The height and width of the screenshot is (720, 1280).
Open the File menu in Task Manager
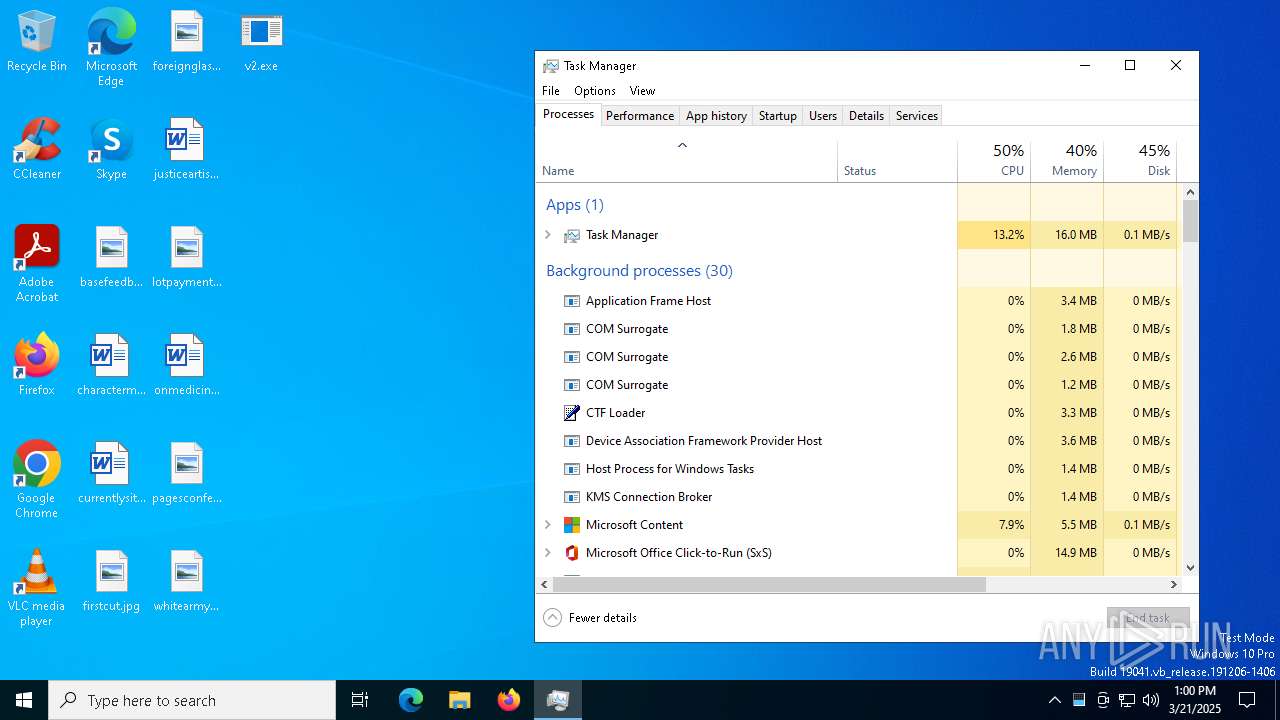(x=551, y=91)
